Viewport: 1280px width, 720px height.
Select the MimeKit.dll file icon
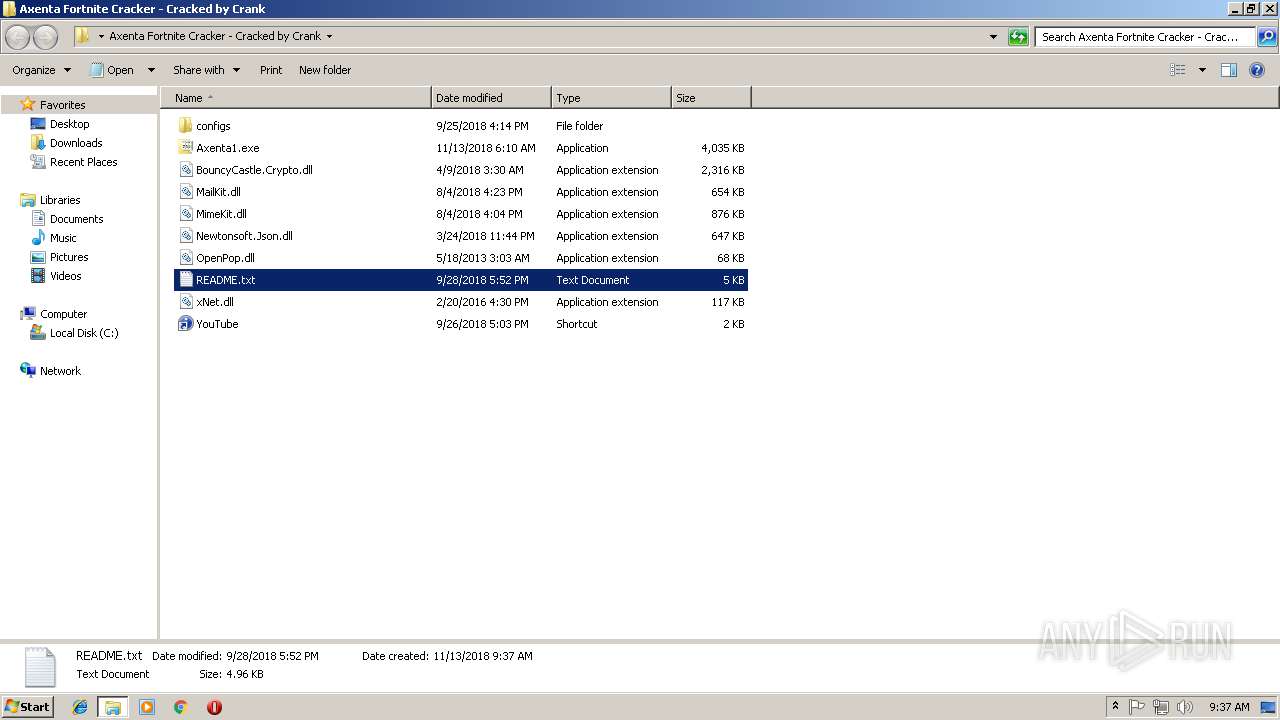coord(185,214)
